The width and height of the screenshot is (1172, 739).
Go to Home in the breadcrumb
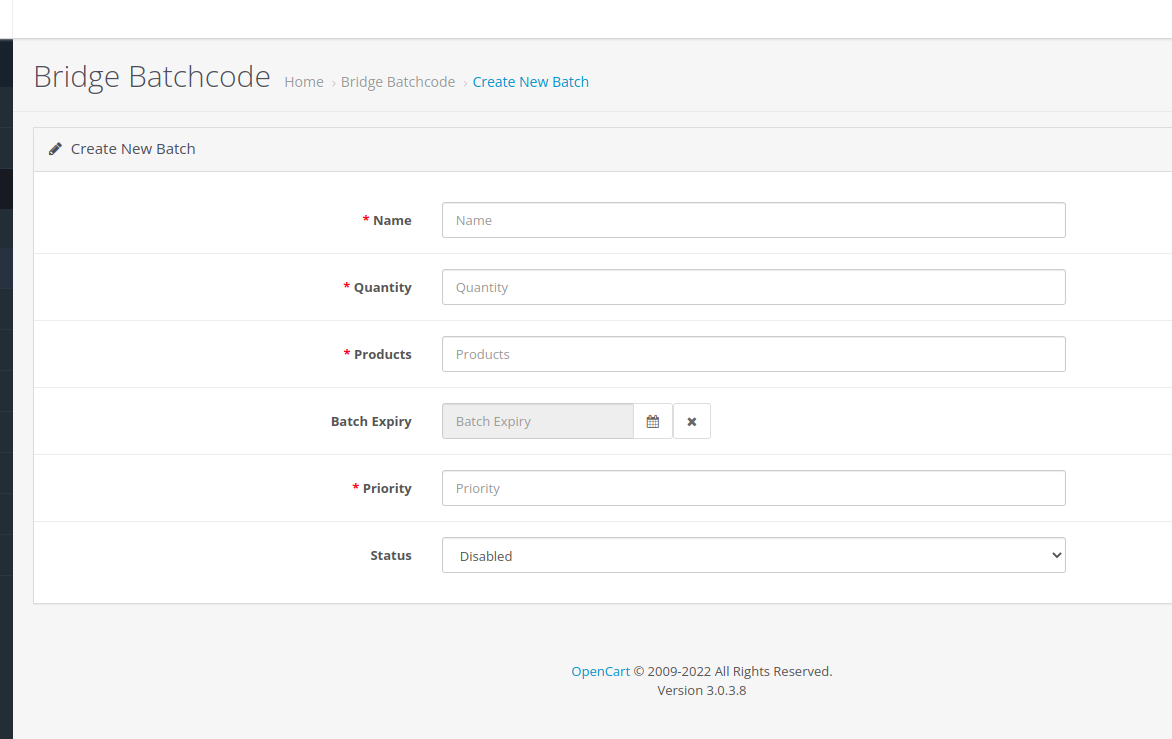[304, 82]
